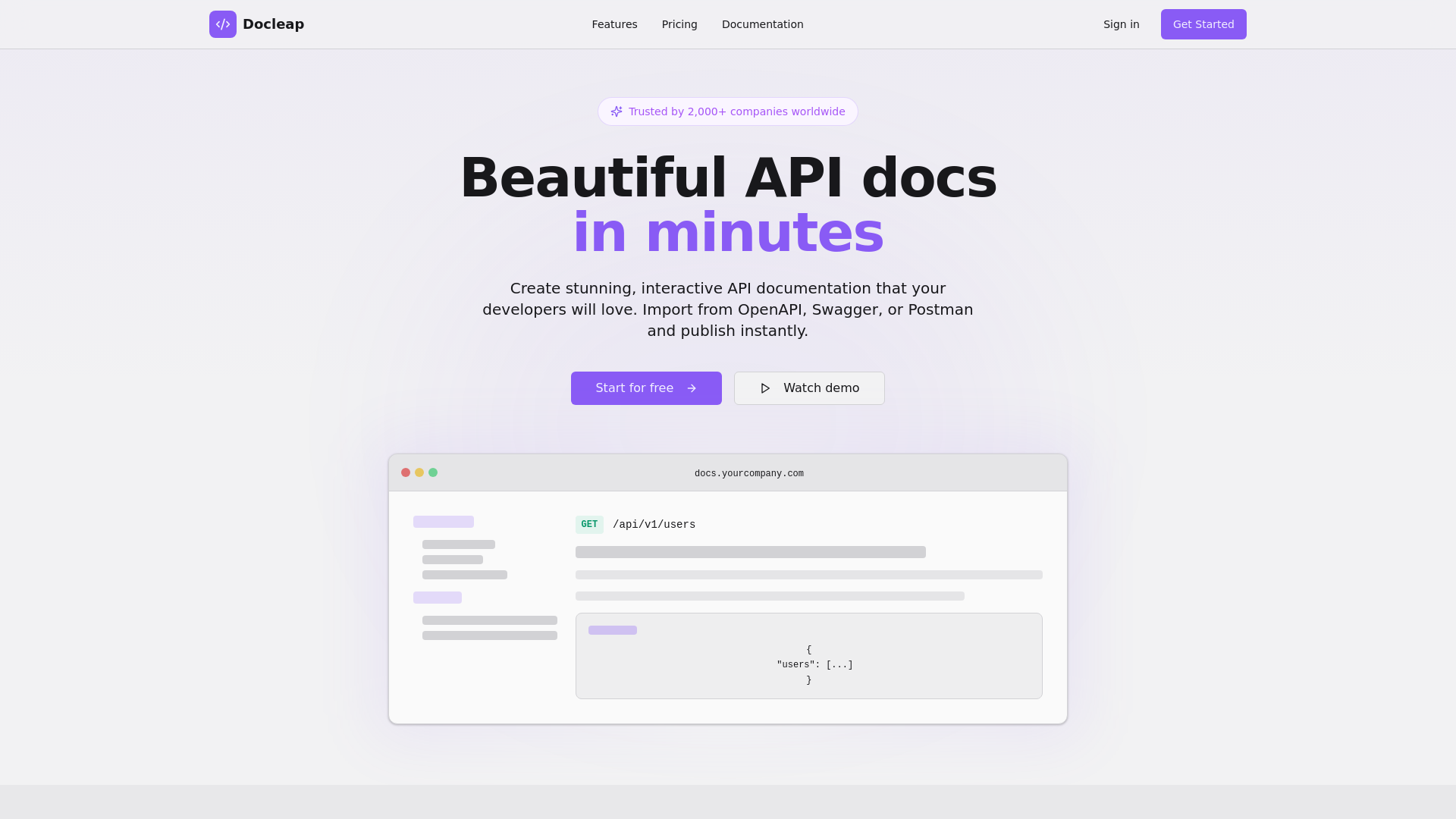Click the Docleap brand name
This screenshot has height=819, width=1456.
tap(273, 24)
